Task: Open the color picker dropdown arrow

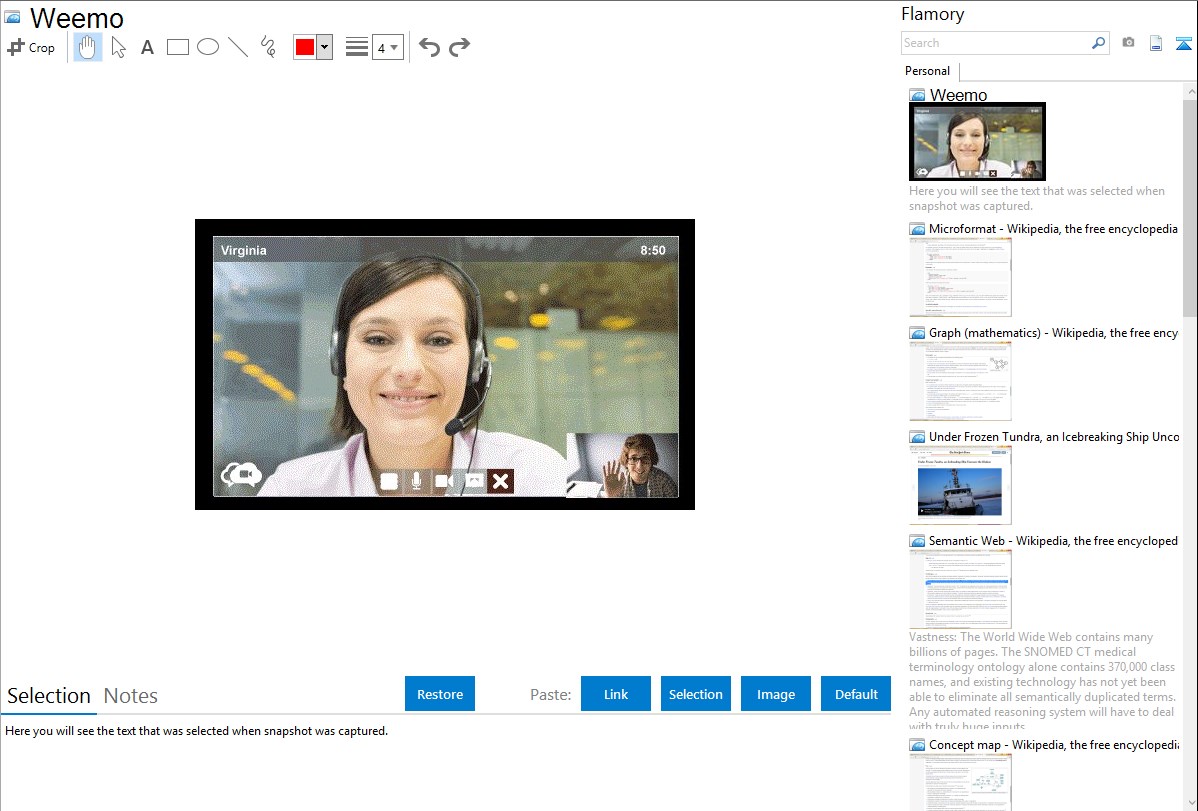Action: (324, 47)
